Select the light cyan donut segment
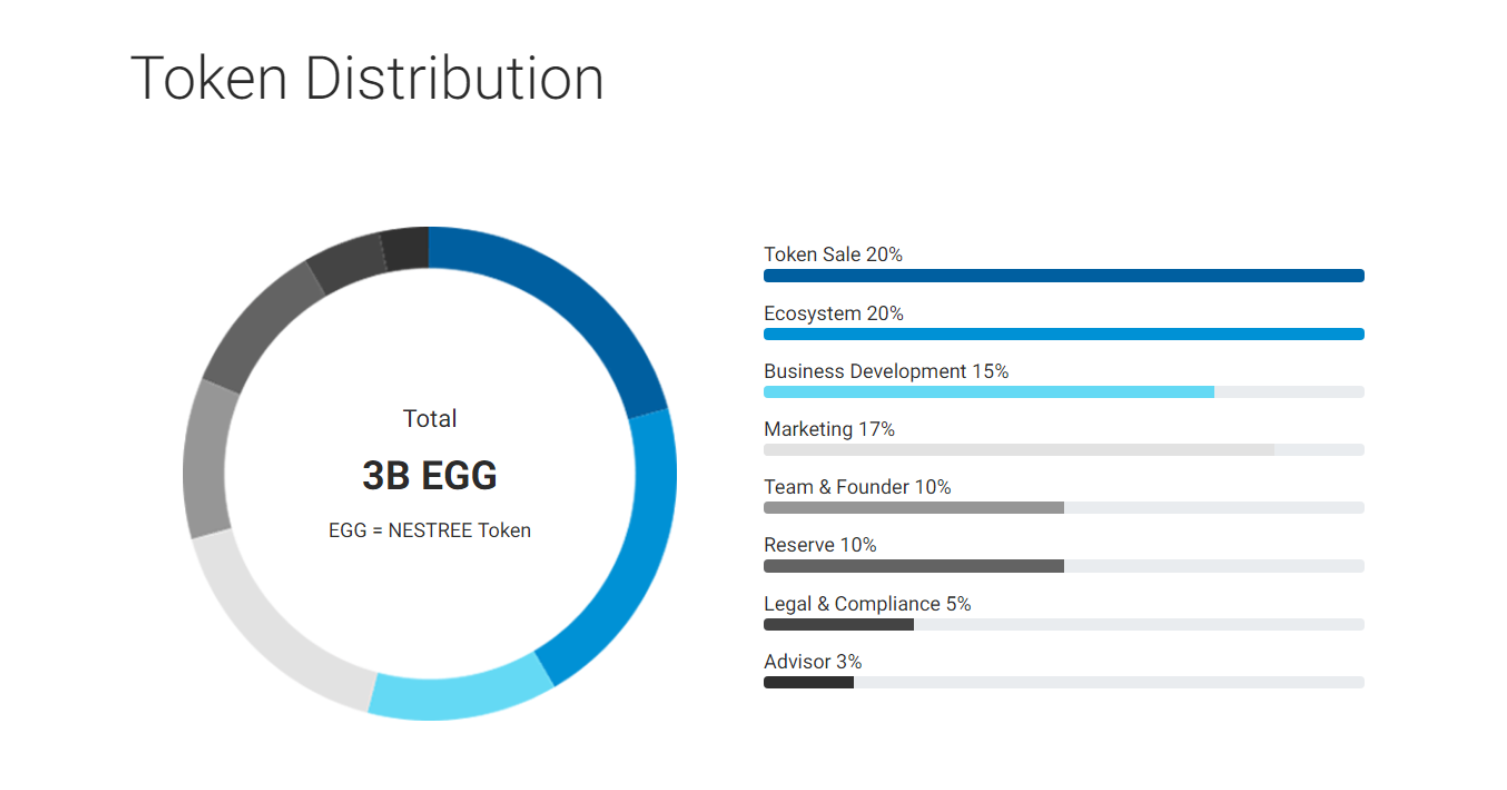 point(458,695)
